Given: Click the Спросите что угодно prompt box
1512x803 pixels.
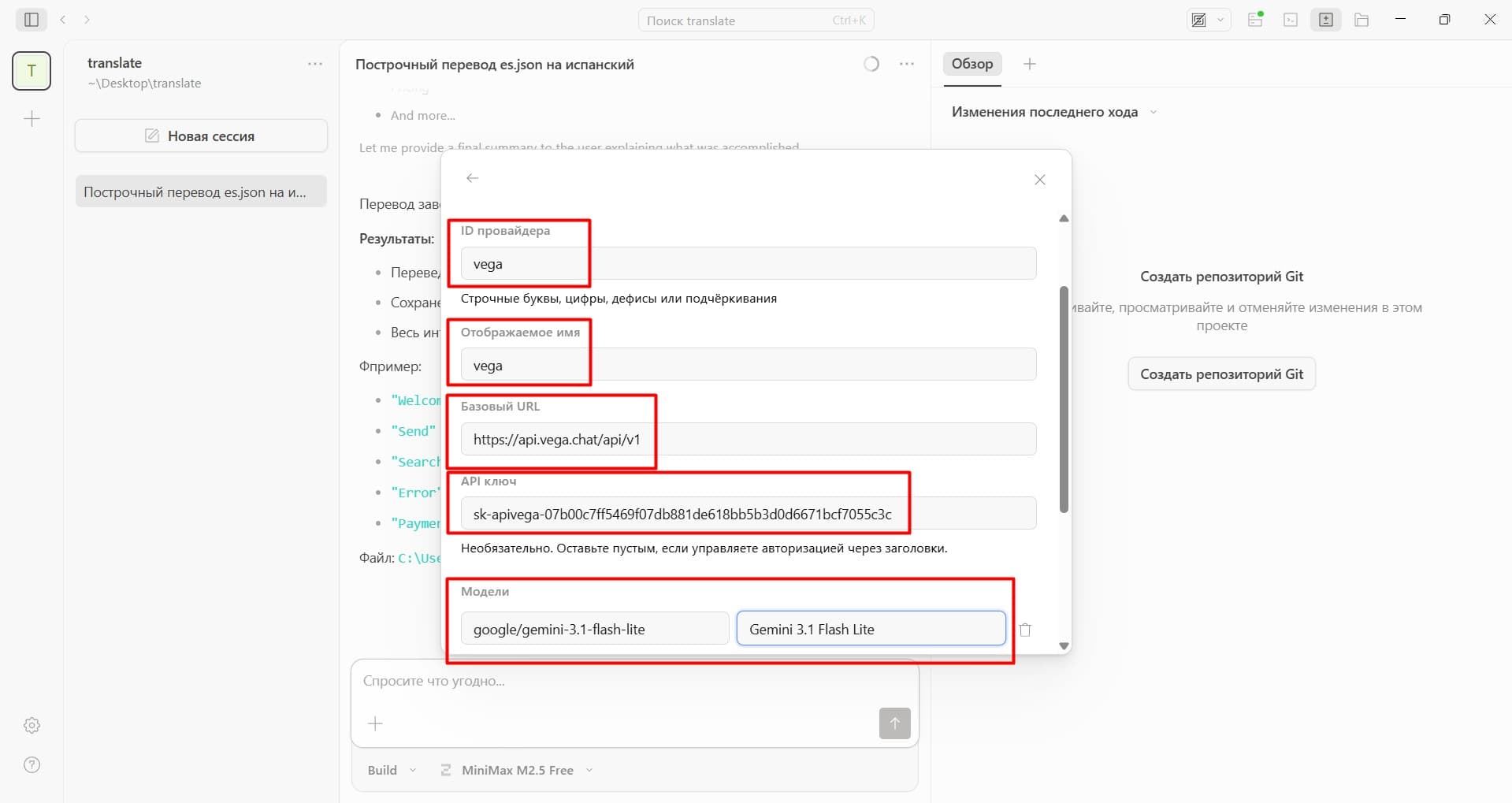Looking at the screenshot, I should [x=634, y=681].
